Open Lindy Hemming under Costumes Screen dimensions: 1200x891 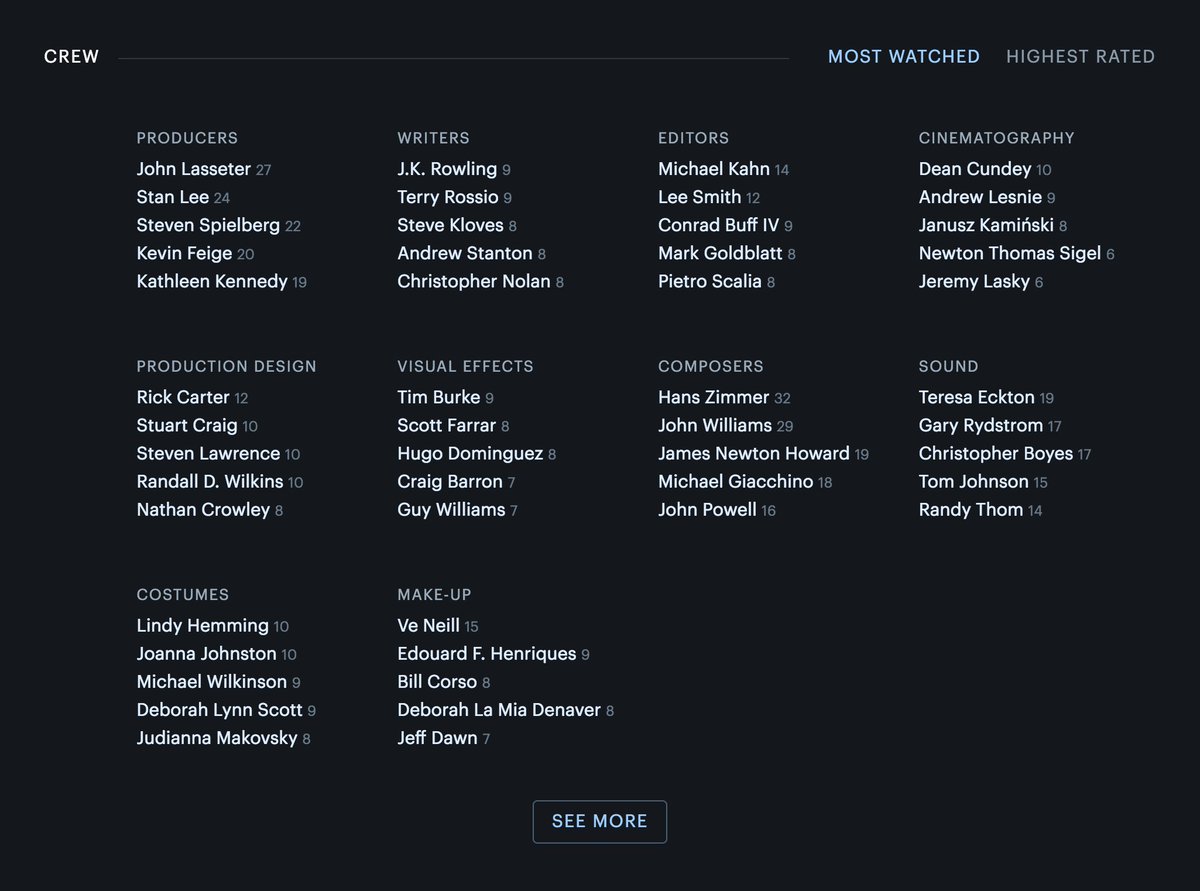coord(202,625)
